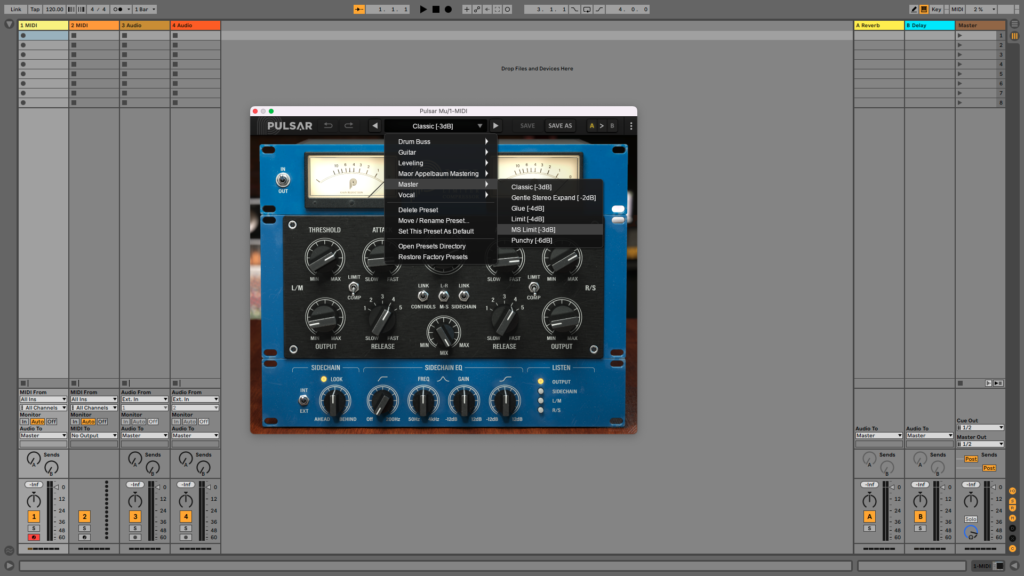The height and width of the screenshot is (576, 1024).
Task: Toggle the A Reverb track activator
Action: click(x=869, y=517)
